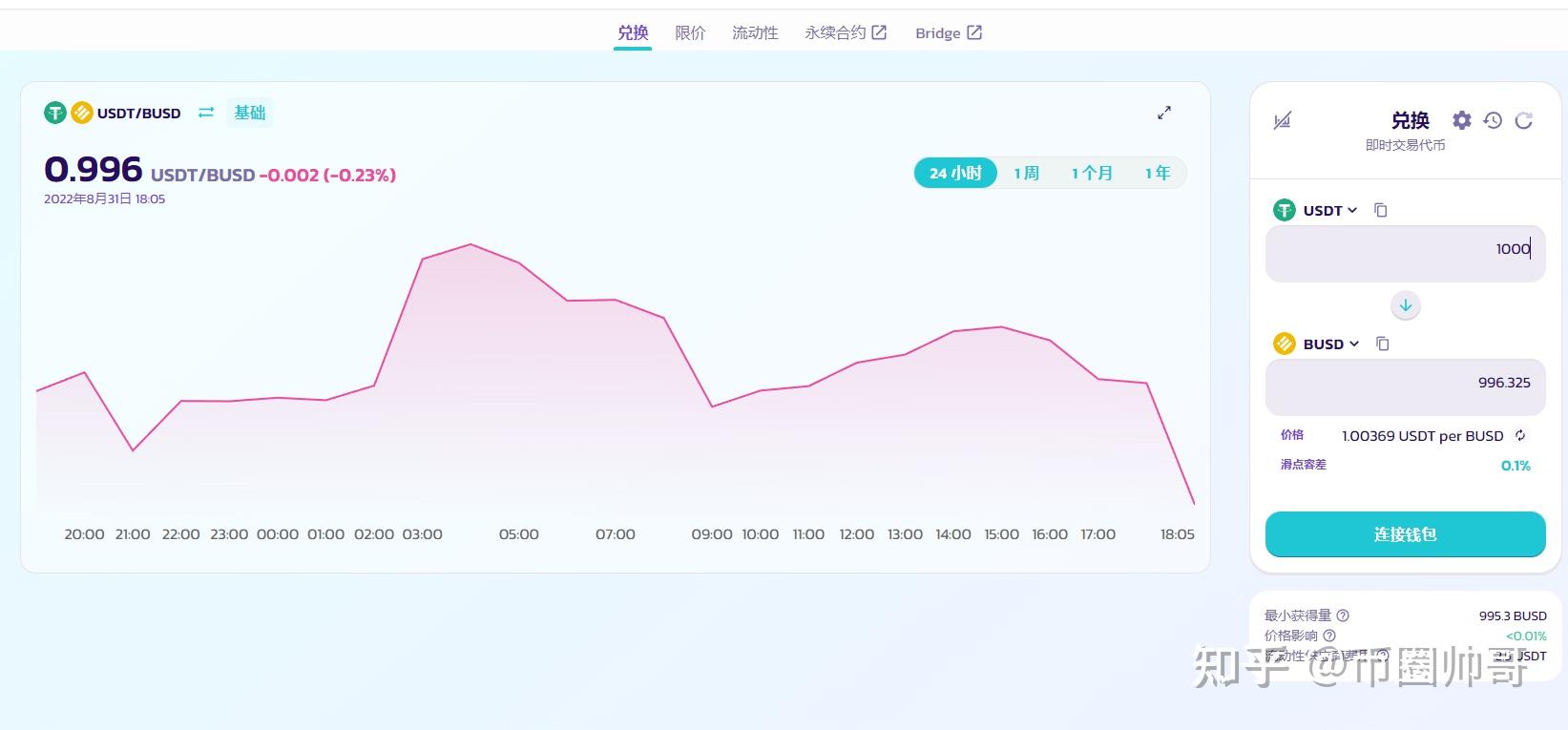Swap the USDT/BUSD chart pair direction

click(206, 113)
